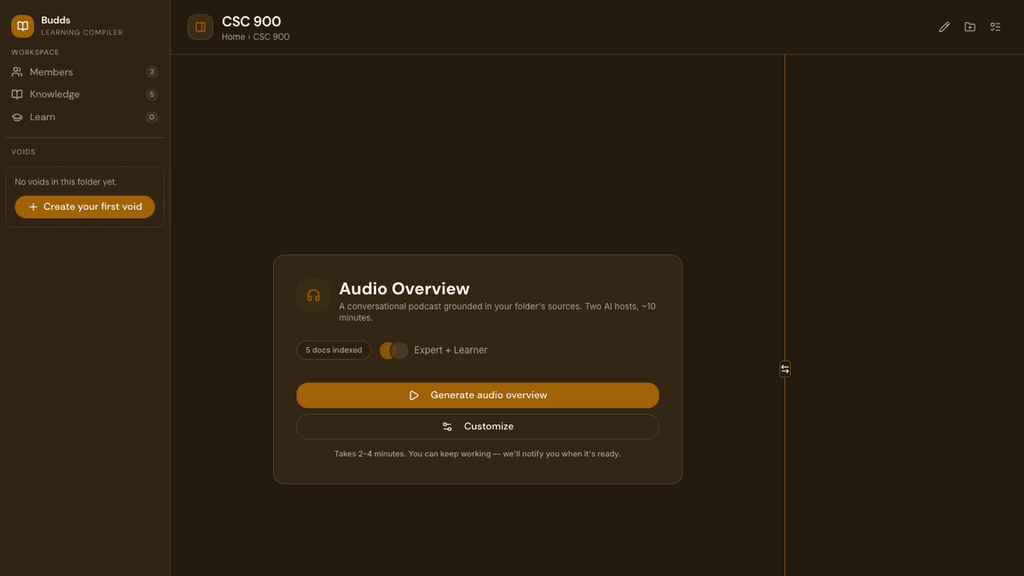This screenshot has height=576, width=1024.
Task: Create your first void
Action: pos(85,206)
